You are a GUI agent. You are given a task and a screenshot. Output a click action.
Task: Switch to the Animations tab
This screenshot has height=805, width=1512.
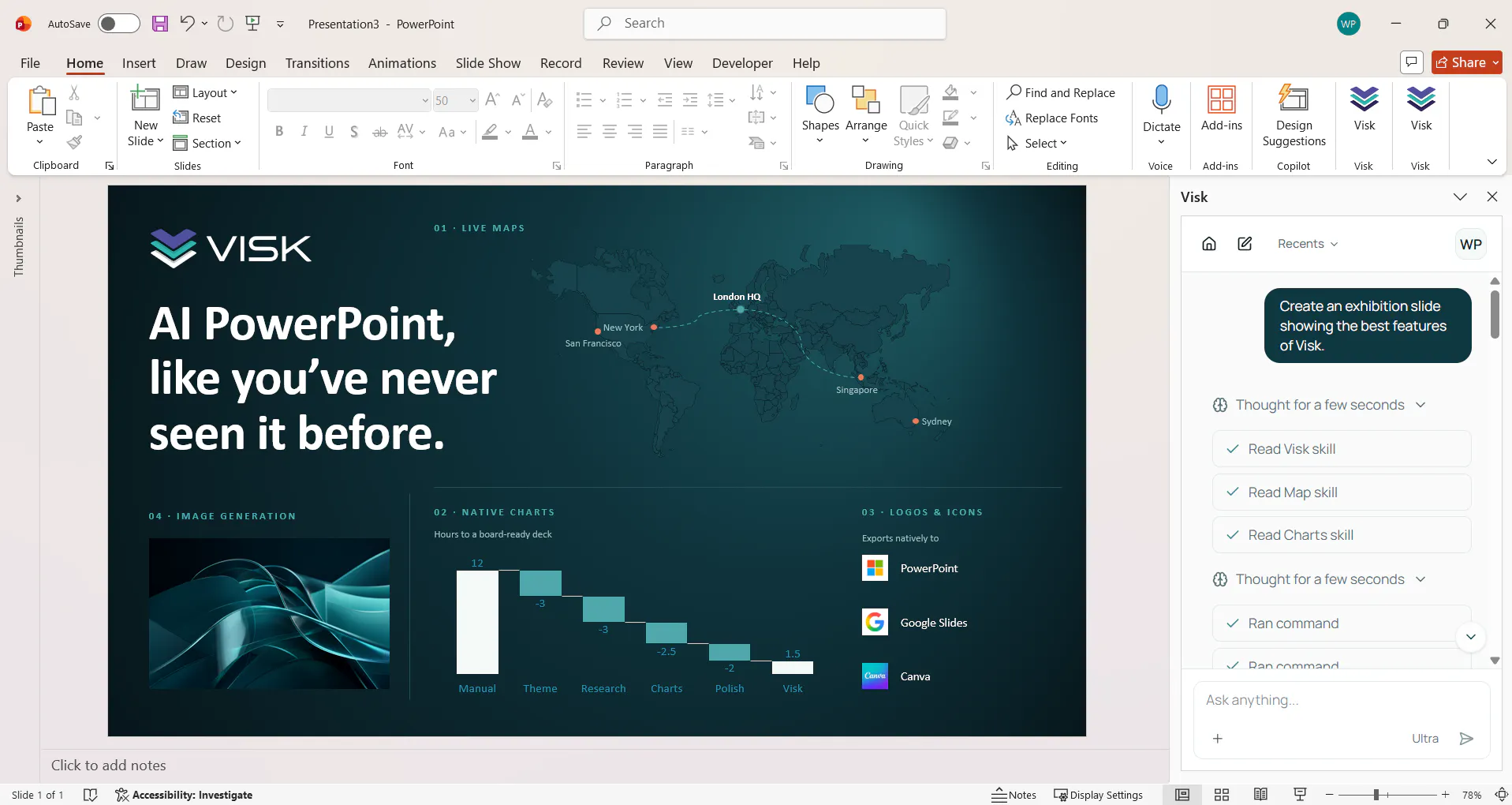[x=402, y=63]
